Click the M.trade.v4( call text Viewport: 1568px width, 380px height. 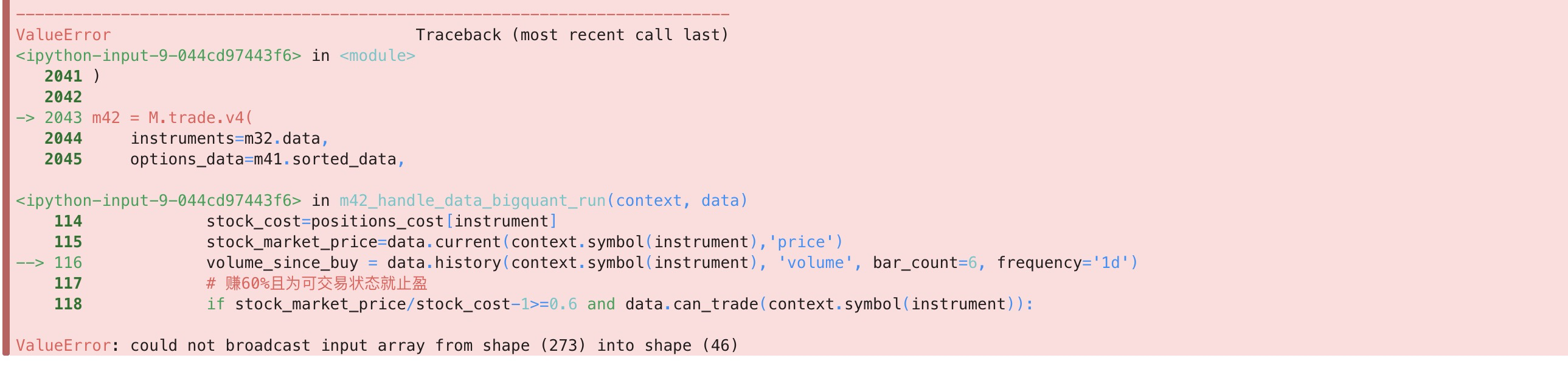tap(200, 118)
